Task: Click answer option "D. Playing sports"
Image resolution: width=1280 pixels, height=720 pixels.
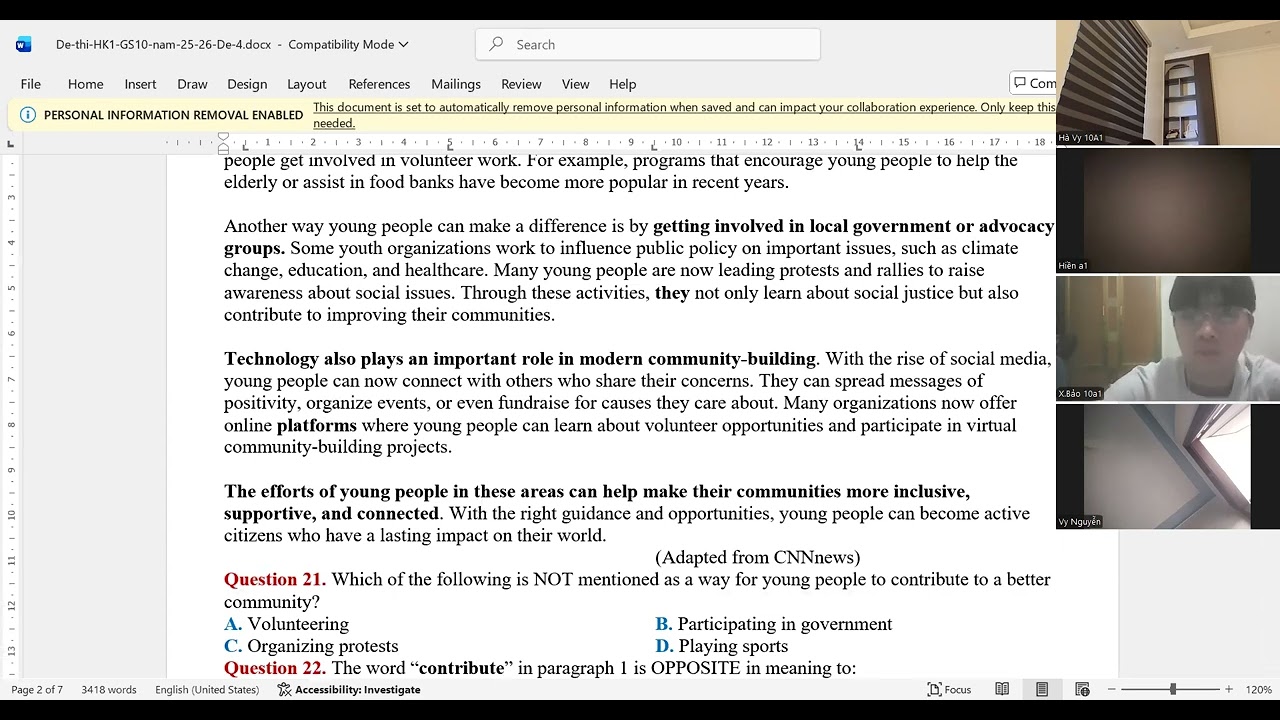Action: 722,646
